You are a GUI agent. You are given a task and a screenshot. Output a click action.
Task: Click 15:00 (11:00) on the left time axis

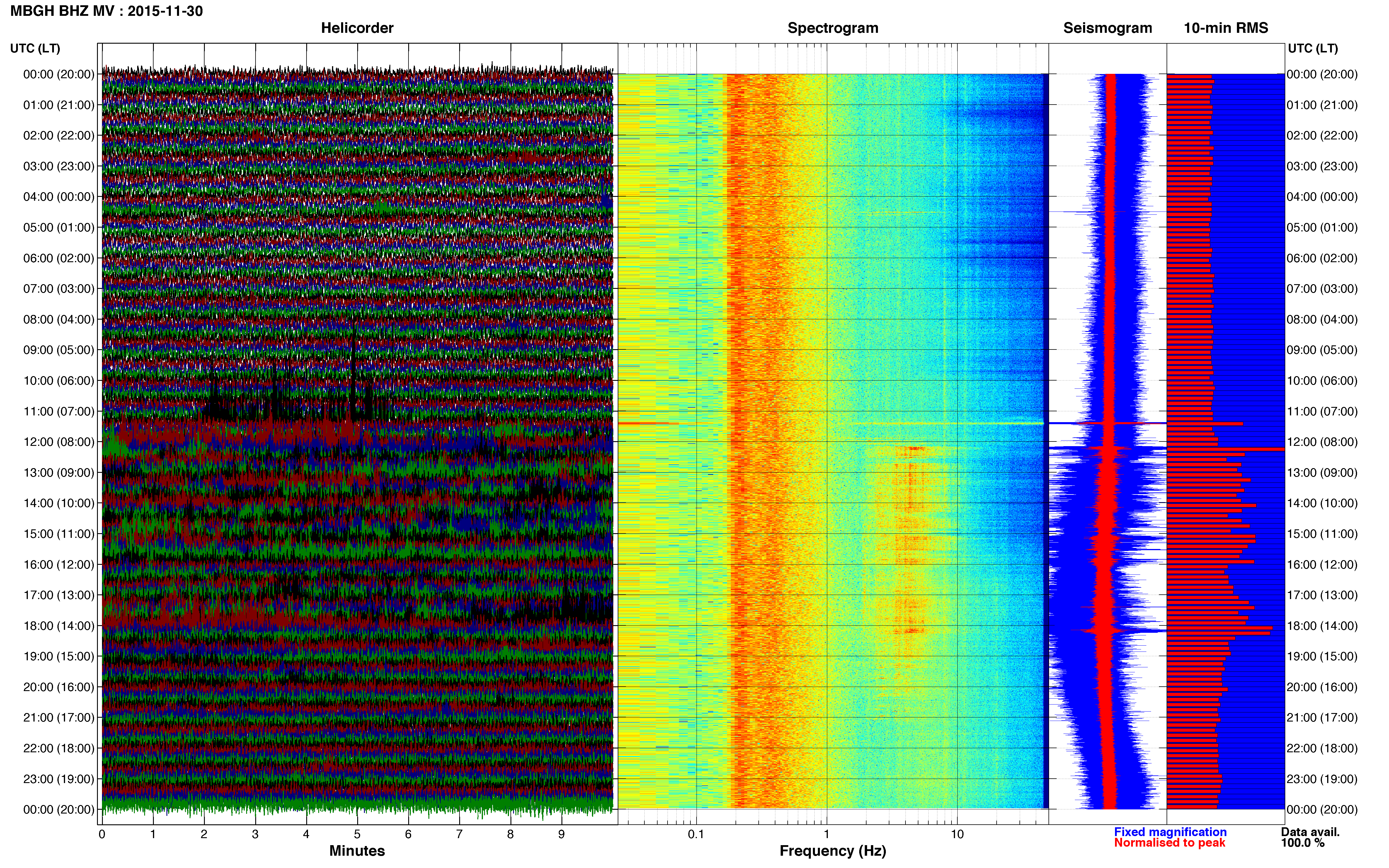(59, 534)
